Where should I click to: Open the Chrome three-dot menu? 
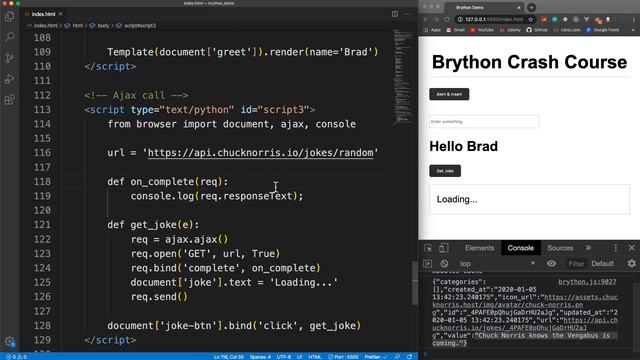click(x=633, y=19)
